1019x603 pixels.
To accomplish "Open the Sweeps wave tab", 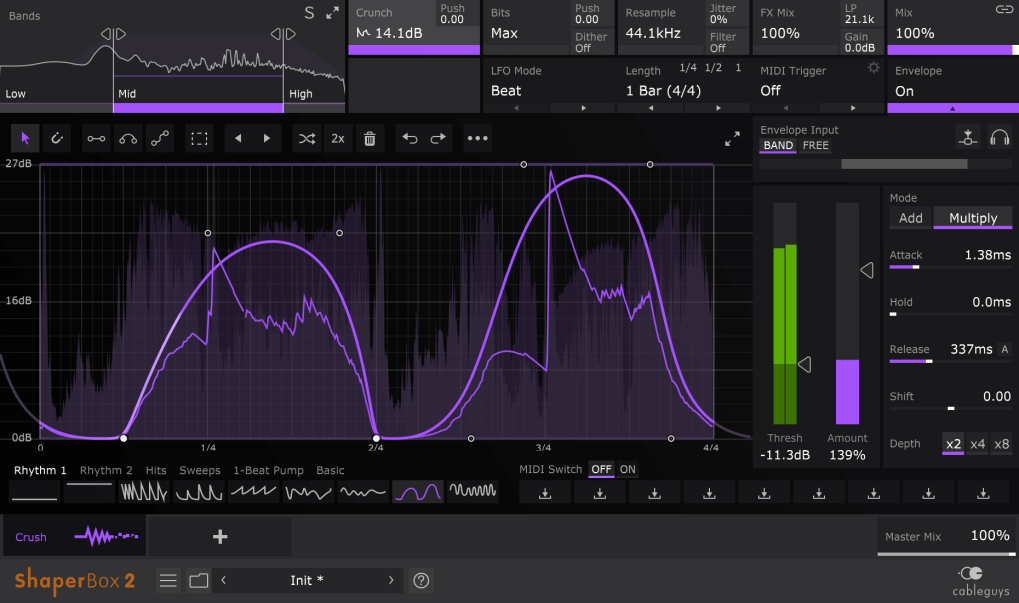I will click(x=200, y=470).
